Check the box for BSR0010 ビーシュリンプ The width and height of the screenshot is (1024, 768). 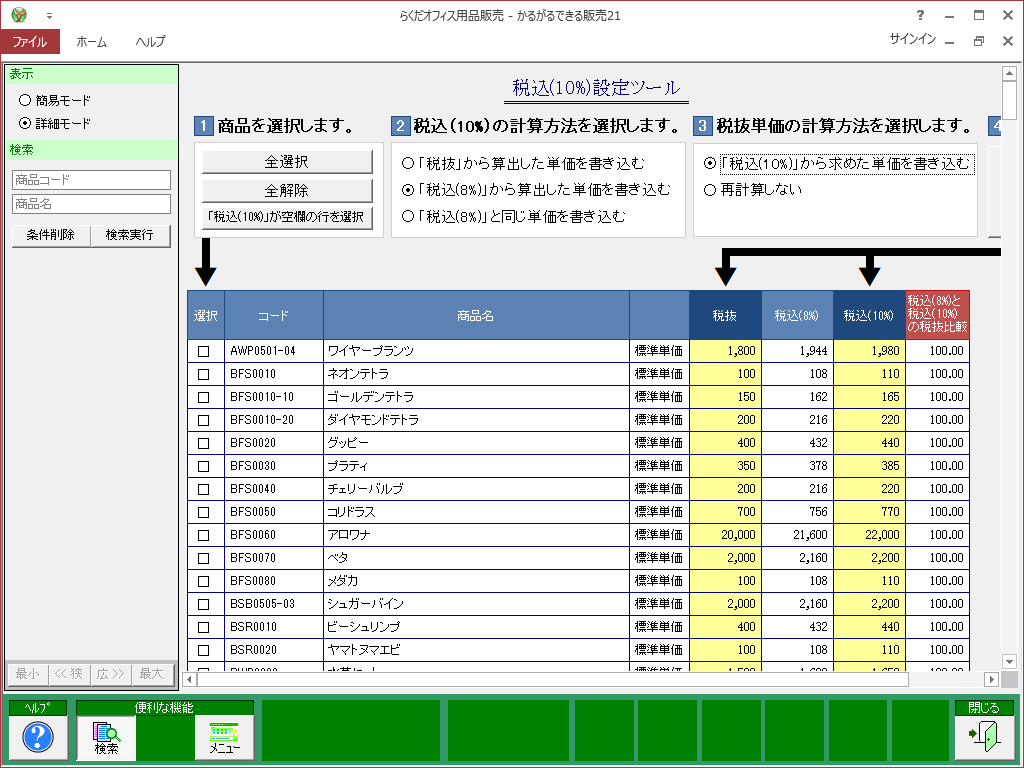(204, 628)
